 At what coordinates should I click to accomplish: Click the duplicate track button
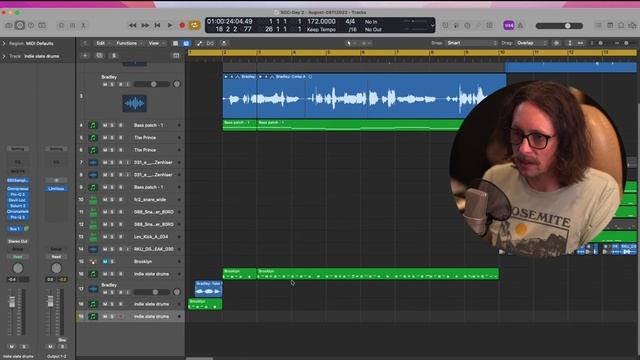pos(99,56)
